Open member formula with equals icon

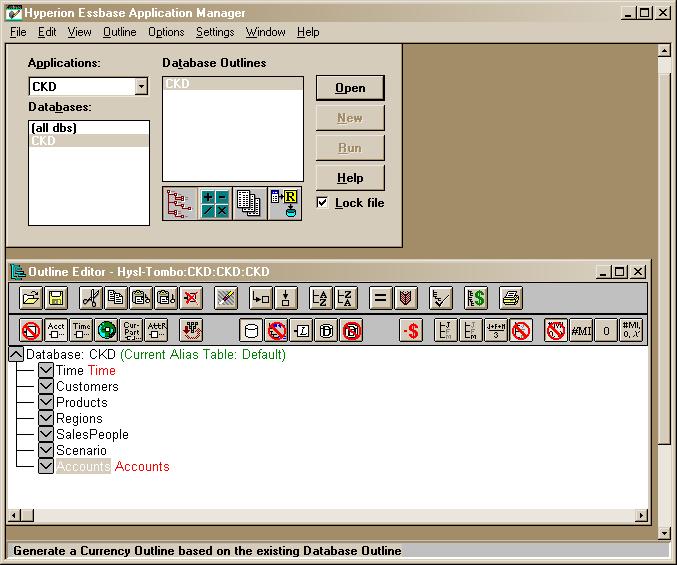pos(380,298)
